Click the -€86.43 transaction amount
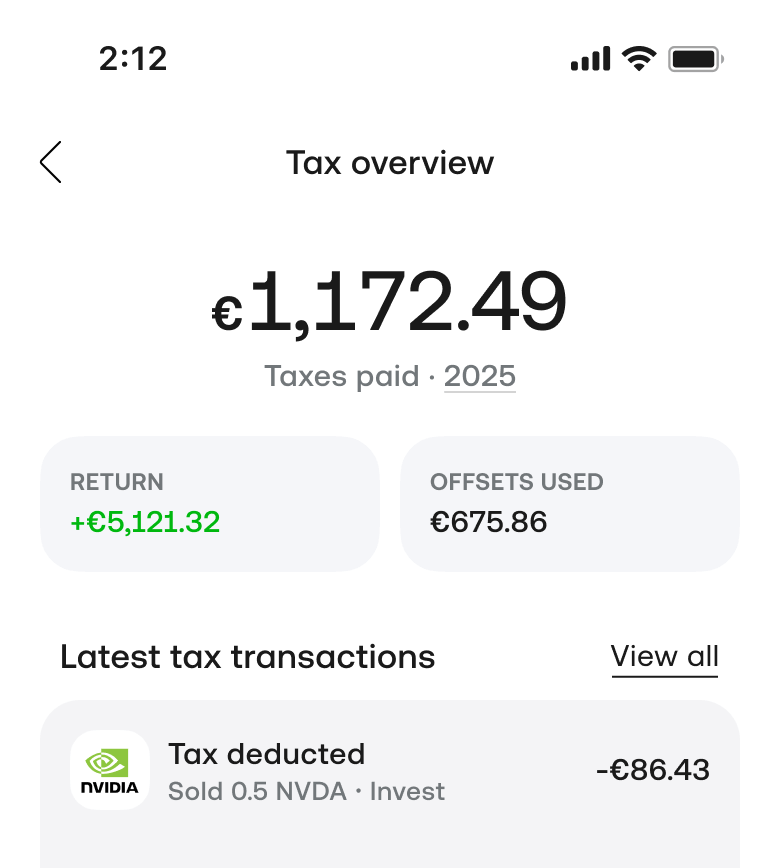 [653, 770]
